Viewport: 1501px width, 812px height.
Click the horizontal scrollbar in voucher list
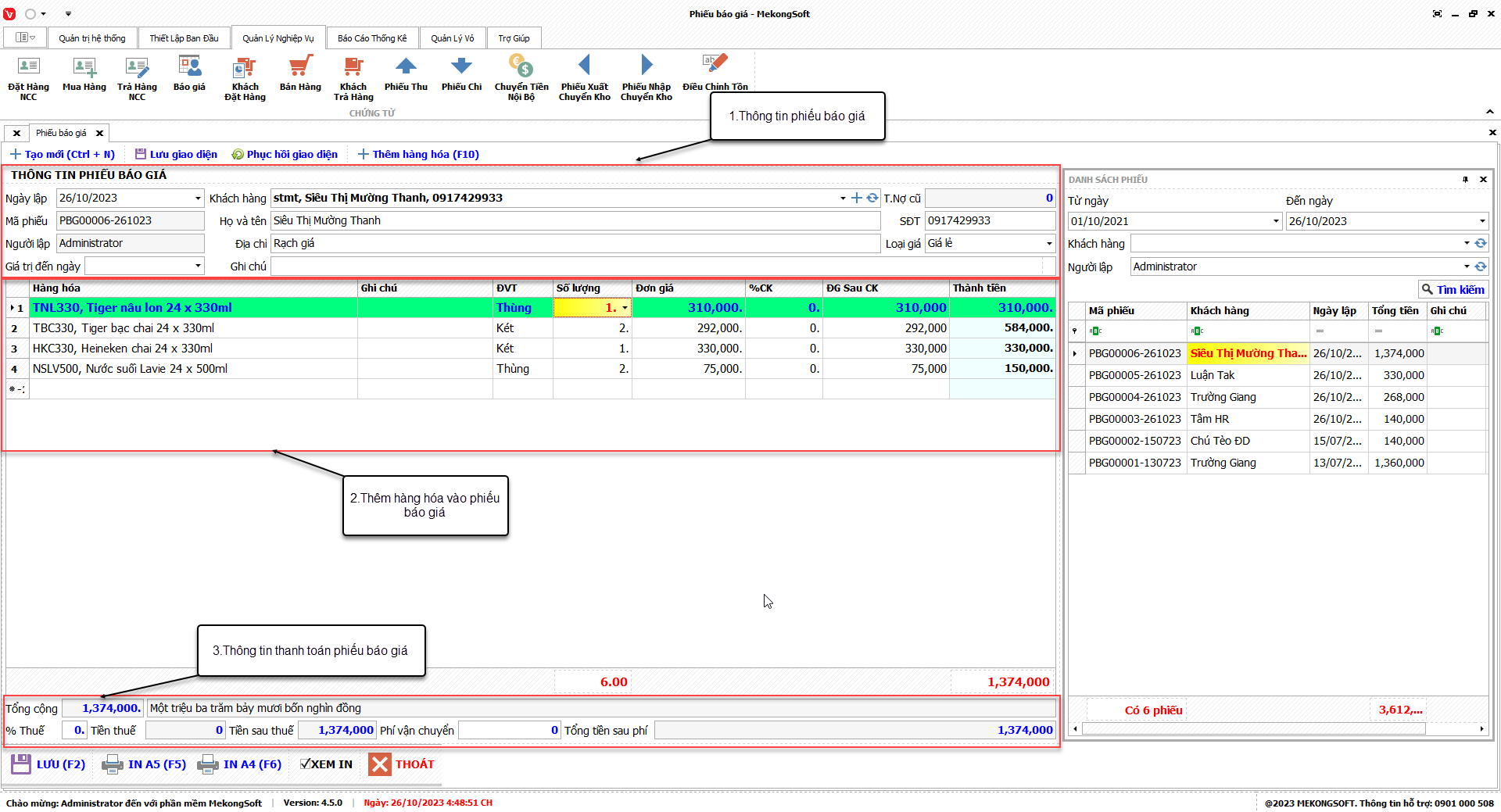(1252, 729)
